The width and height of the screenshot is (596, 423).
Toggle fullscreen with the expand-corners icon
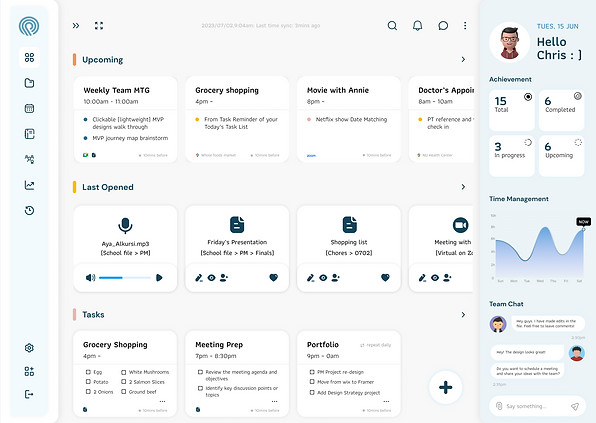(x=99, y=25)
